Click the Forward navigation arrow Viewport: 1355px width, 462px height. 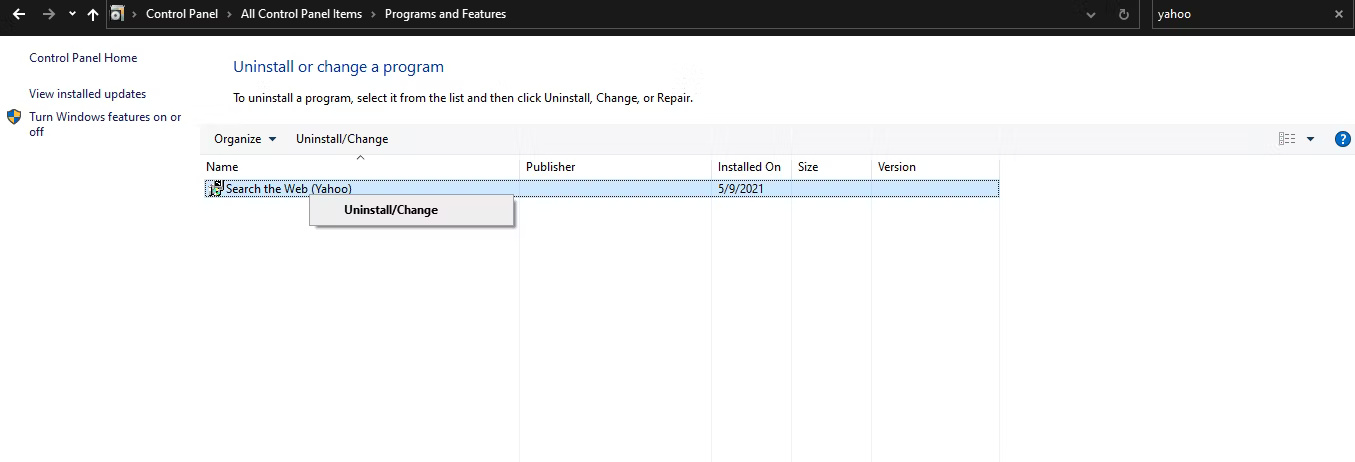click(x=48, y=15)
